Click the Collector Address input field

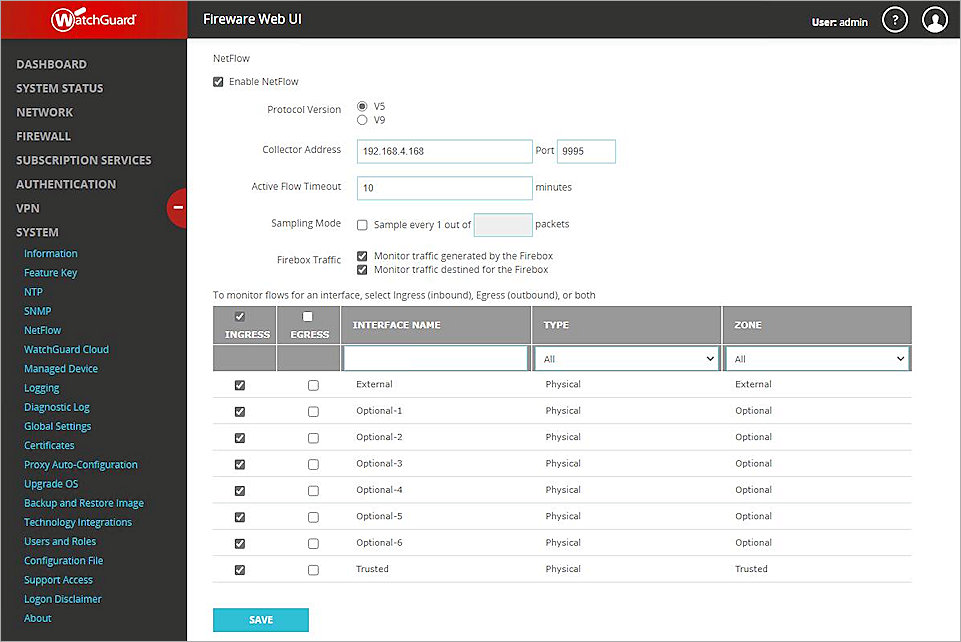tap(444, 151)
